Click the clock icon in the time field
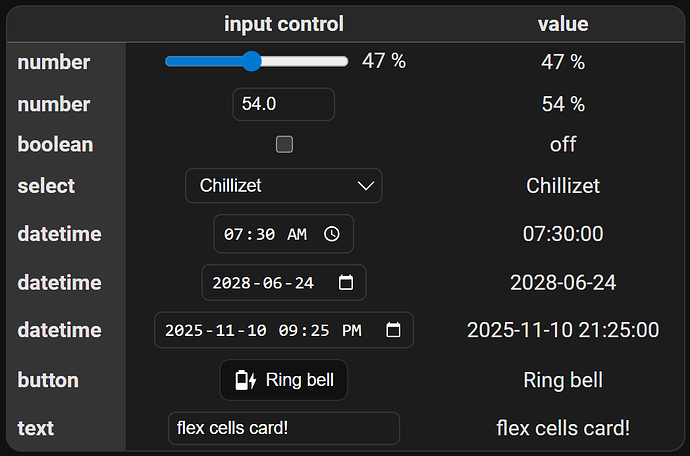The image size is (690, 456). click(332, 234)
